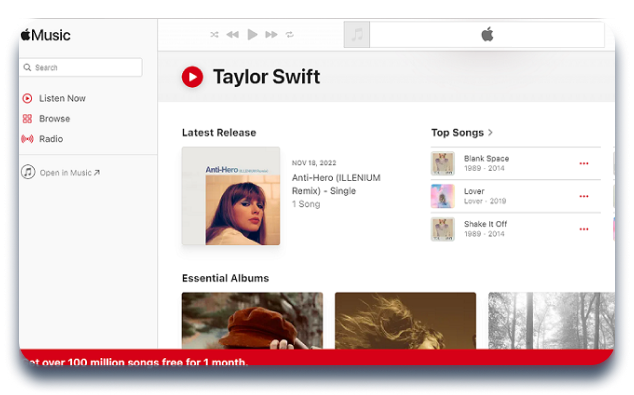The width and height of the screenshot is (634, 395).
Task: Toggle shuffle playback icon
Action: (x=214, y=35)
